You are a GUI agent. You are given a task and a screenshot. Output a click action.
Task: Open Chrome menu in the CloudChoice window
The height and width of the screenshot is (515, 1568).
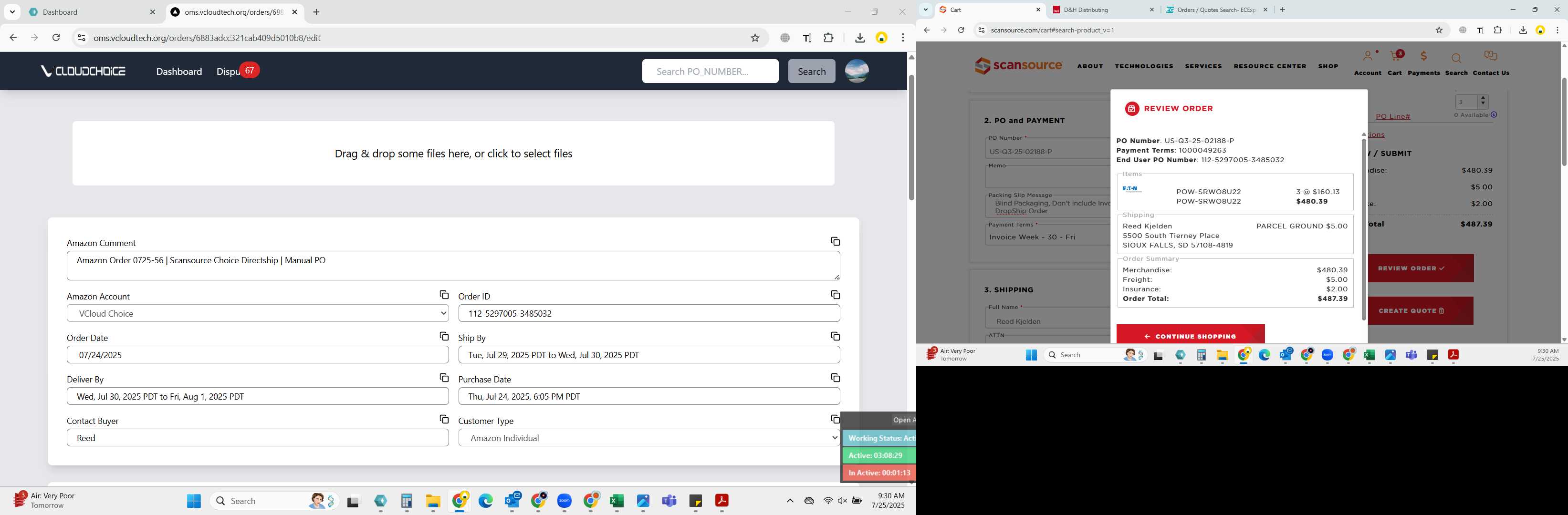(903, 38)
